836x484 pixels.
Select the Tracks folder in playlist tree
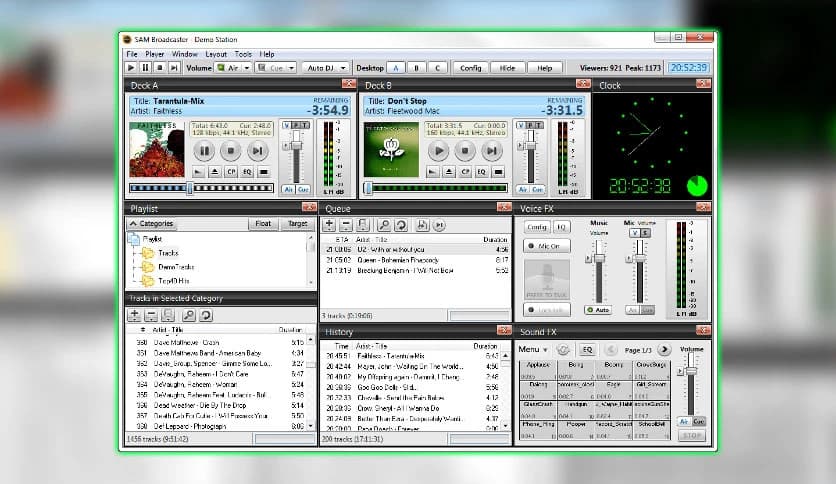pos(168,253)
